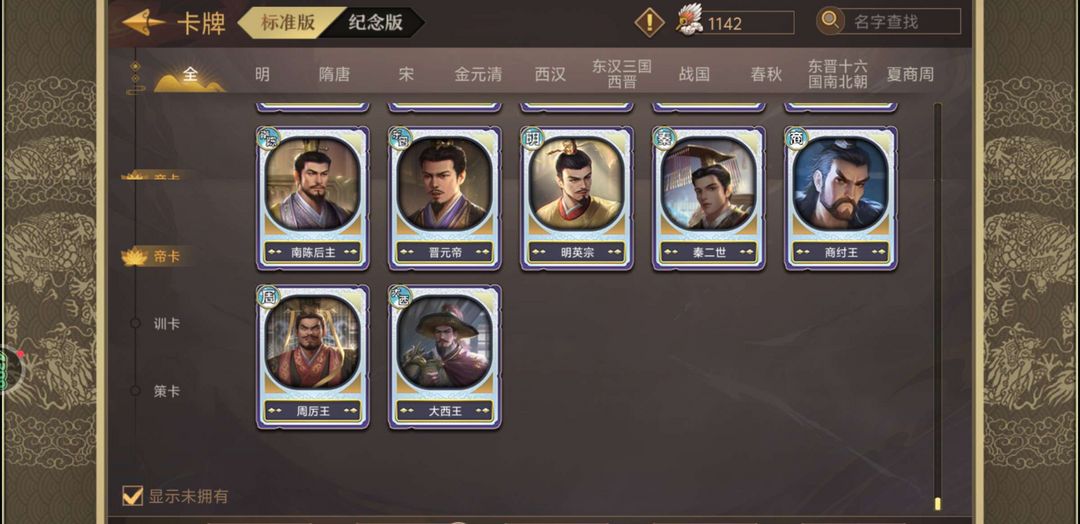Filter cards by 东汉三国西晋 period
This screenshot has width=1080, height=524.
622,74
